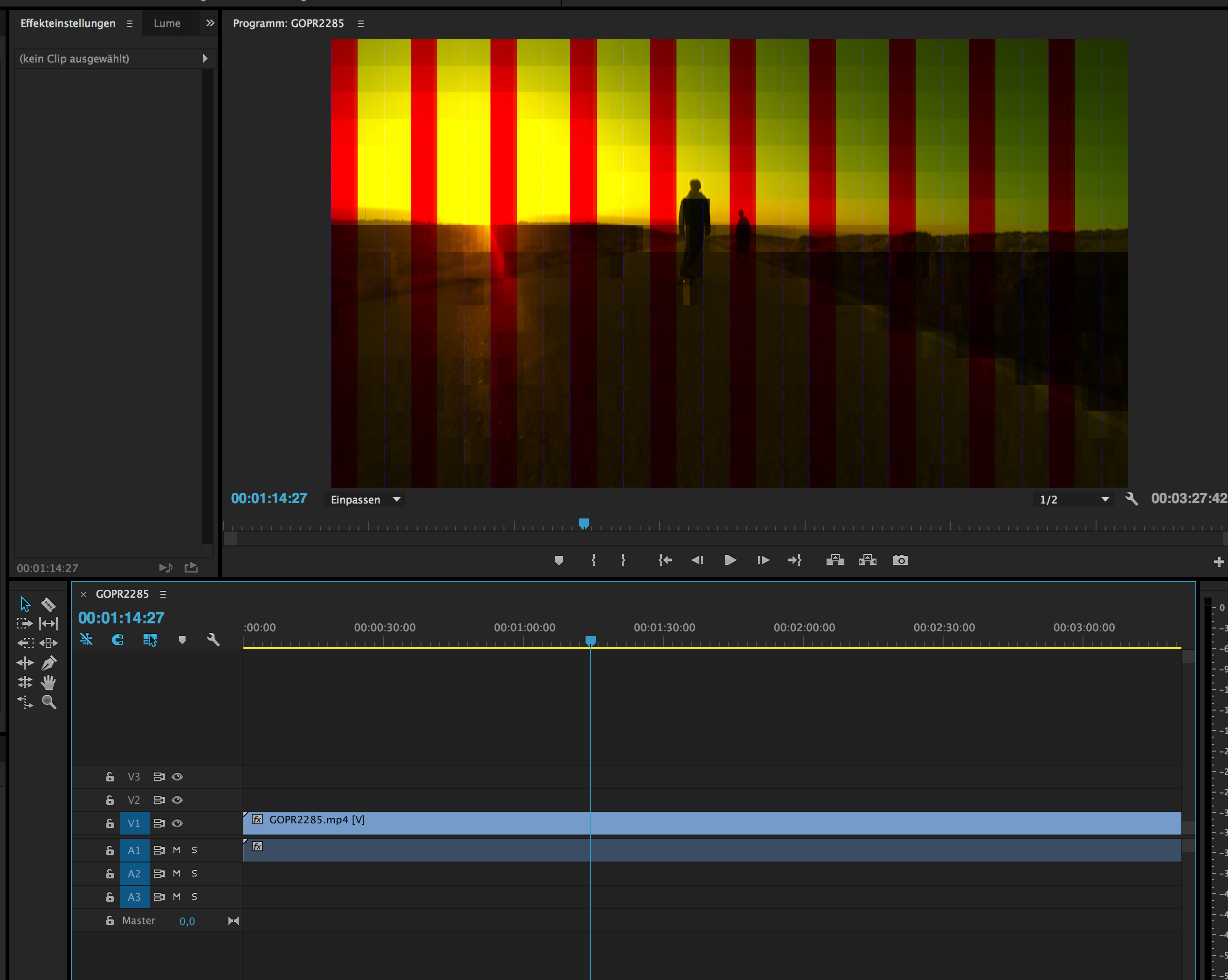Image resolution: width=1228 pixels, height=980 pixels.
Task: Add marker in timeline header
Action: click(x=182, y=640)
